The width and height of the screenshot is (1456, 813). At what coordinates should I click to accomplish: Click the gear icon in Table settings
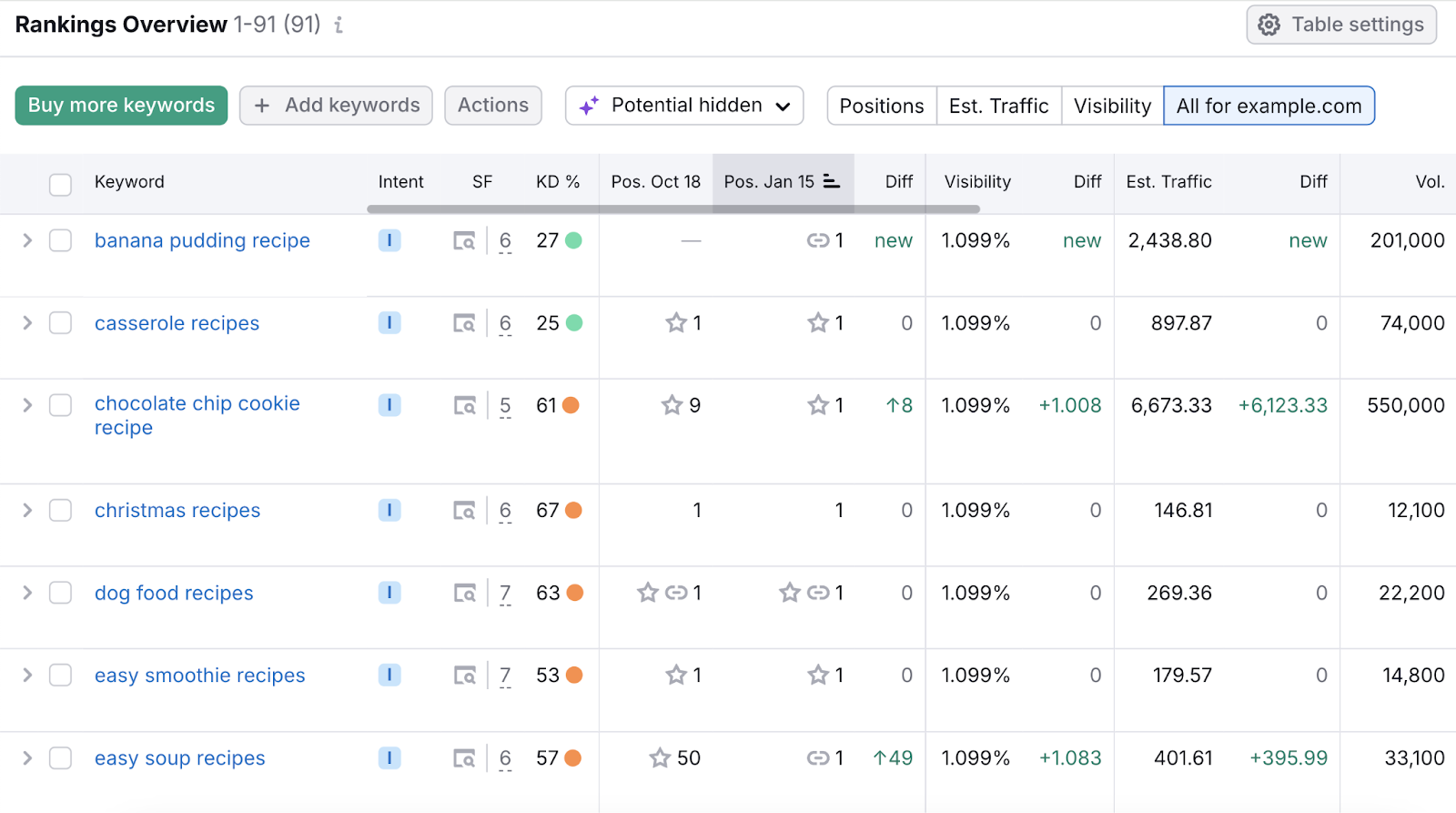click(x=1269, y=25)
